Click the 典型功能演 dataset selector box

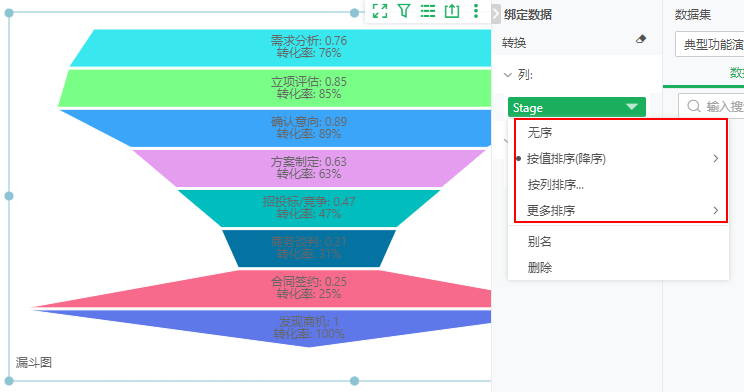click(710, 44)
